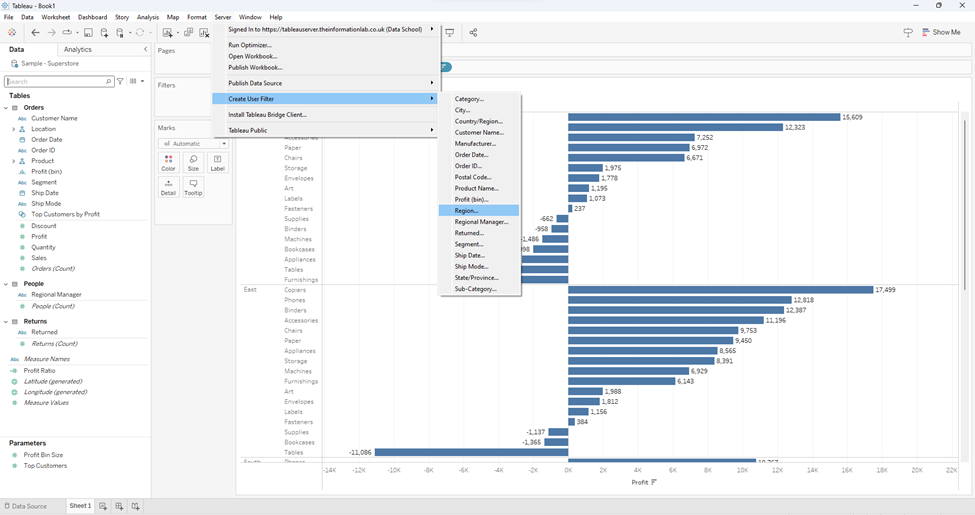Switch to the Analytics tab
975x515 pixels.
coord(78,49)
